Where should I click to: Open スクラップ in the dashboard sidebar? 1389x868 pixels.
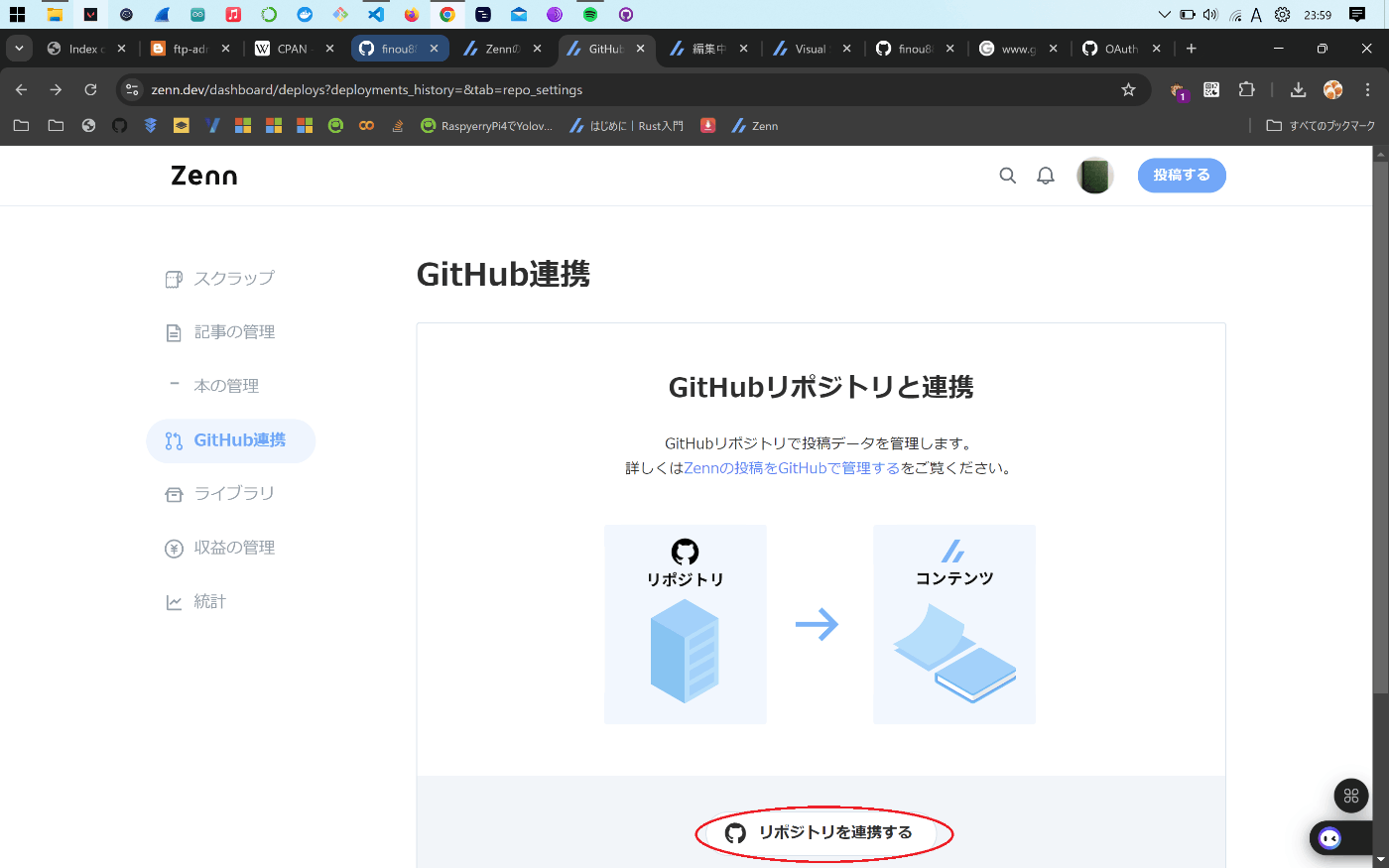pyautogui.click(x=219, y=279)
